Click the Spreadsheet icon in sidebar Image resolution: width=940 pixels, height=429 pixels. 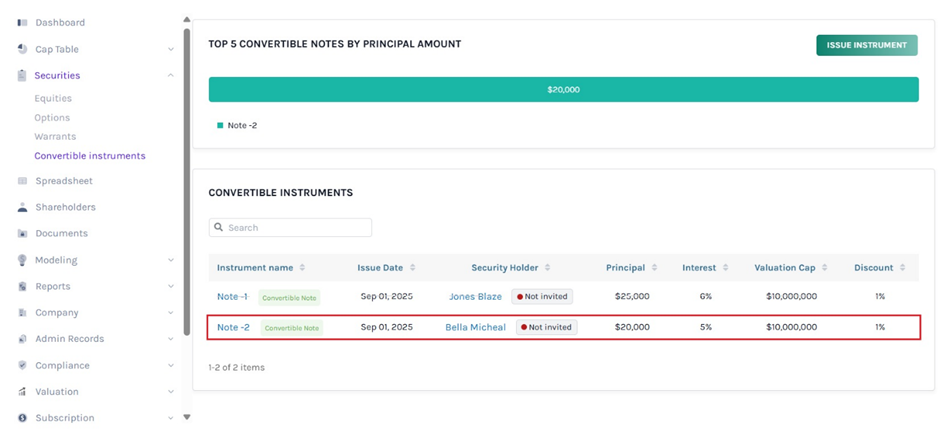(x=22, y=181)
